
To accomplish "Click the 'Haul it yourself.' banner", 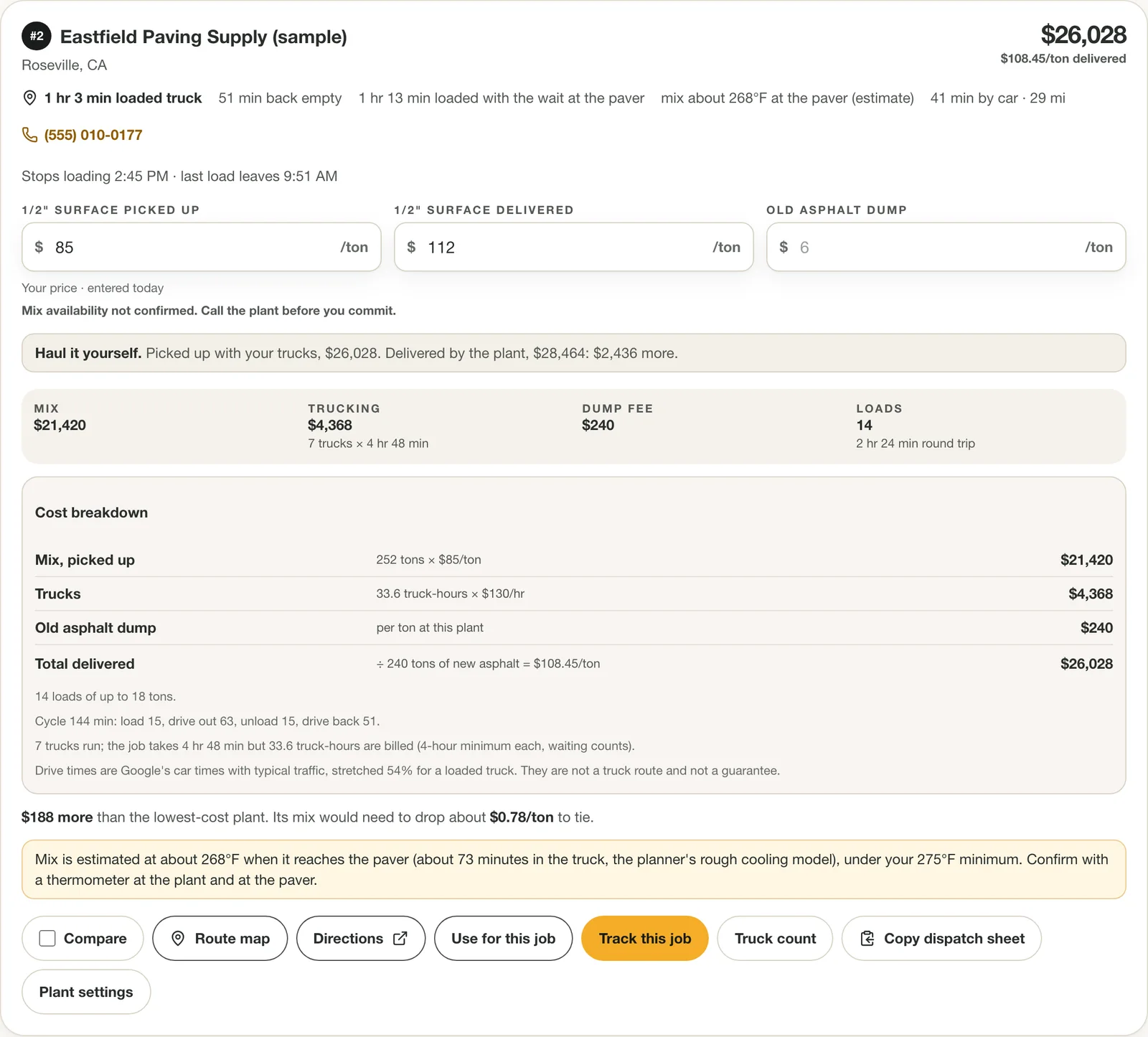I will click(574, 353).
